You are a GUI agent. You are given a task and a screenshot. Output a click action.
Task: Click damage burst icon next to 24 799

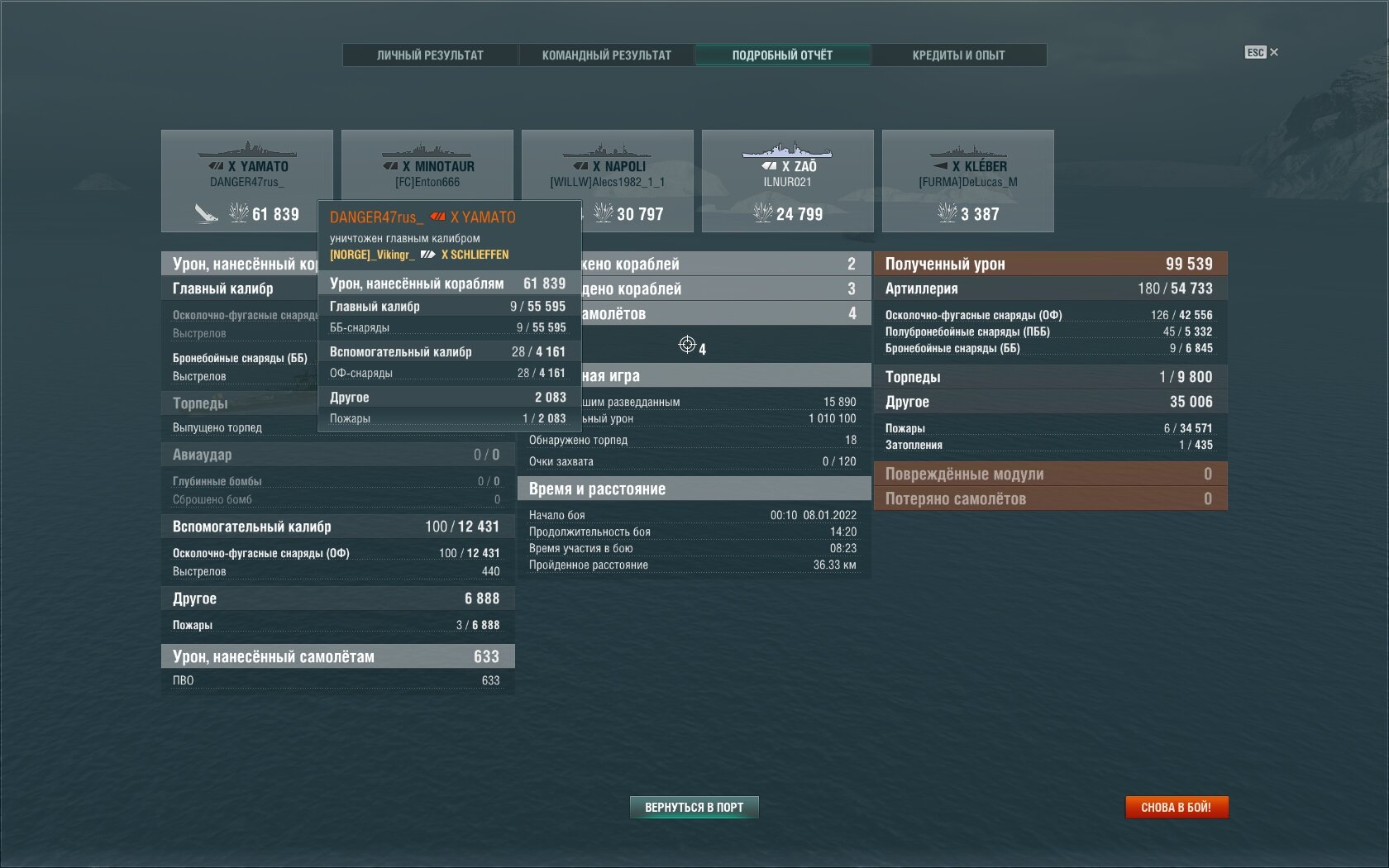[763, 212]
